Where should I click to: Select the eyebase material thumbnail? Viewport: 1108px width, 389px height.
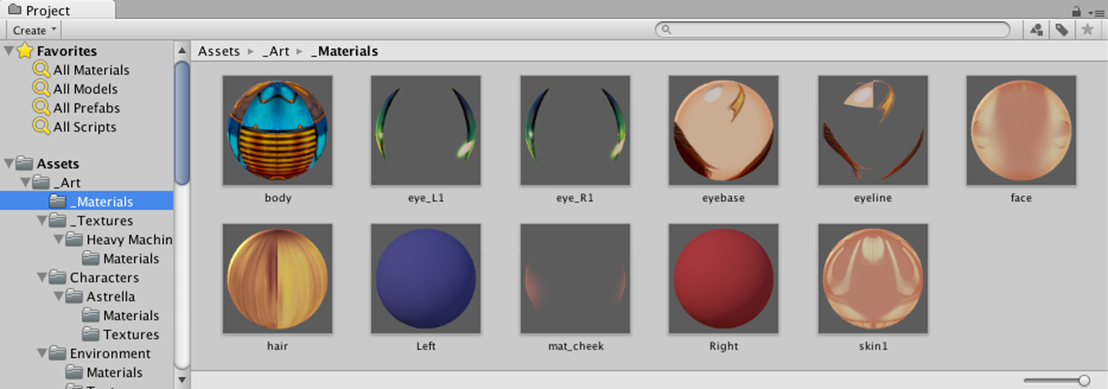point(724,131)
